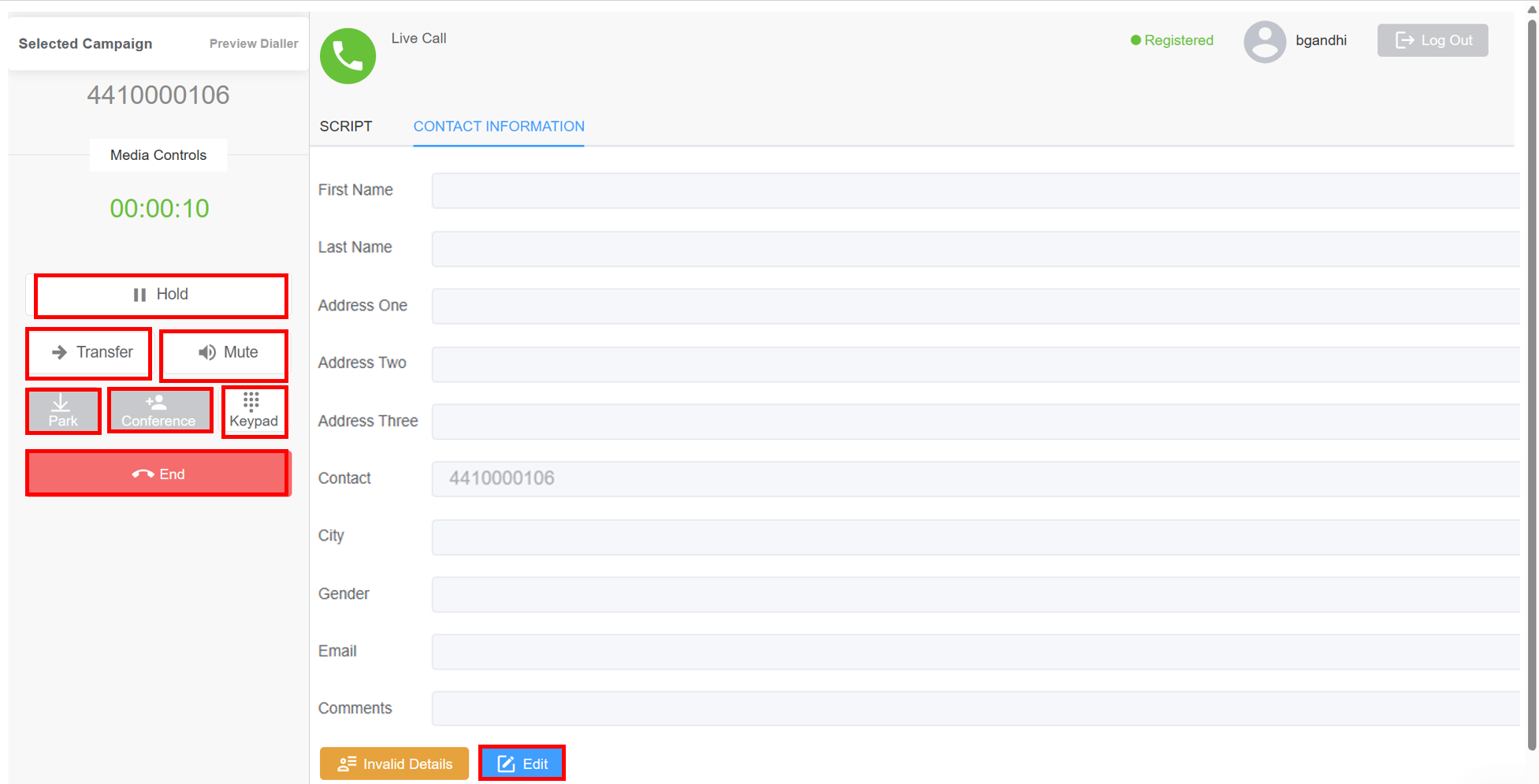The width and height of the screenshot is (1539, 784).
Task: Switch to the SCRIPT tab
Action: (x=346, y=126)
